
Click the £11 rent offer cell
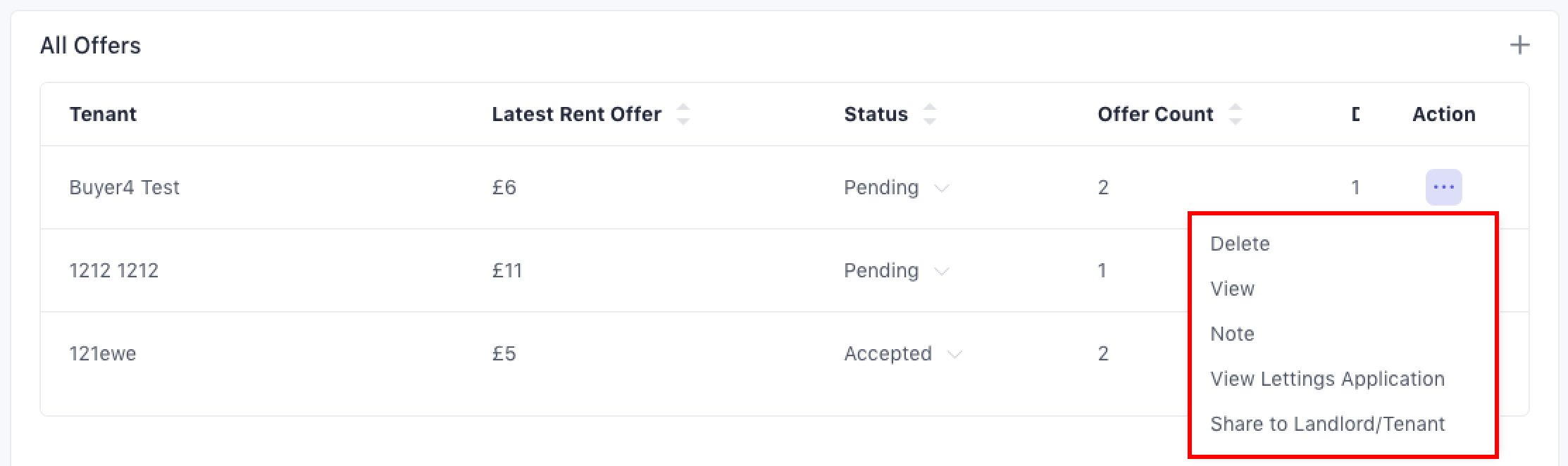pyautogui.click(x=506, y=270)
